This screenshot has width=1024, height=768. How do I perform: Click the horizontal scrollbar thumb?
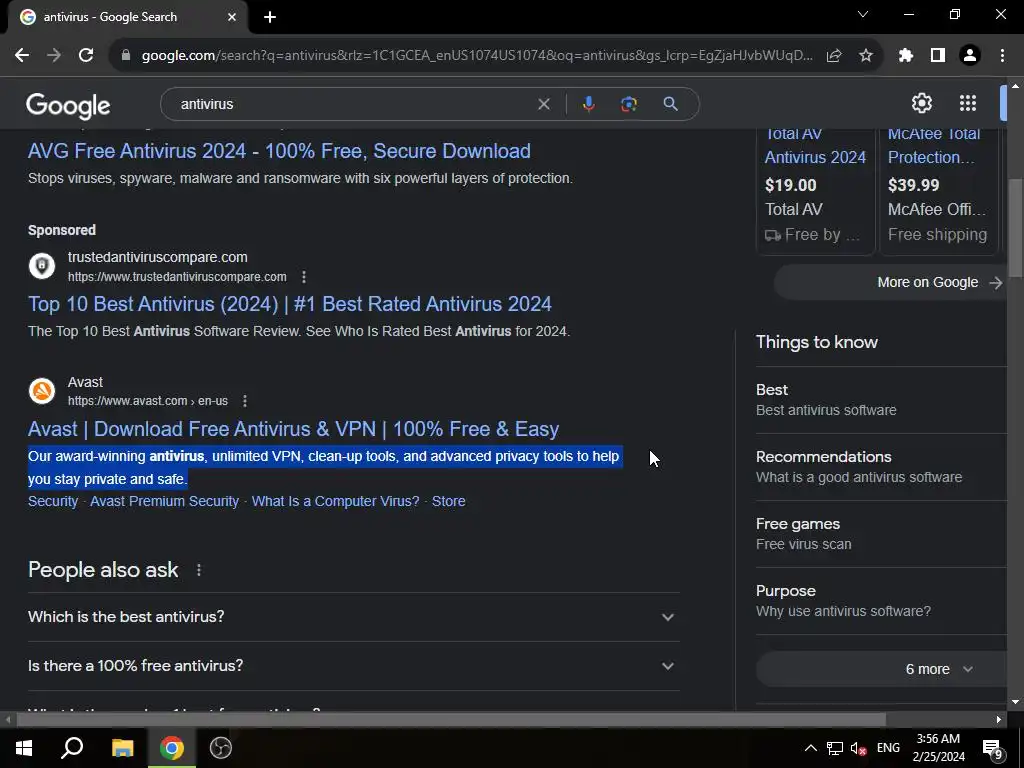pos(451,719)
